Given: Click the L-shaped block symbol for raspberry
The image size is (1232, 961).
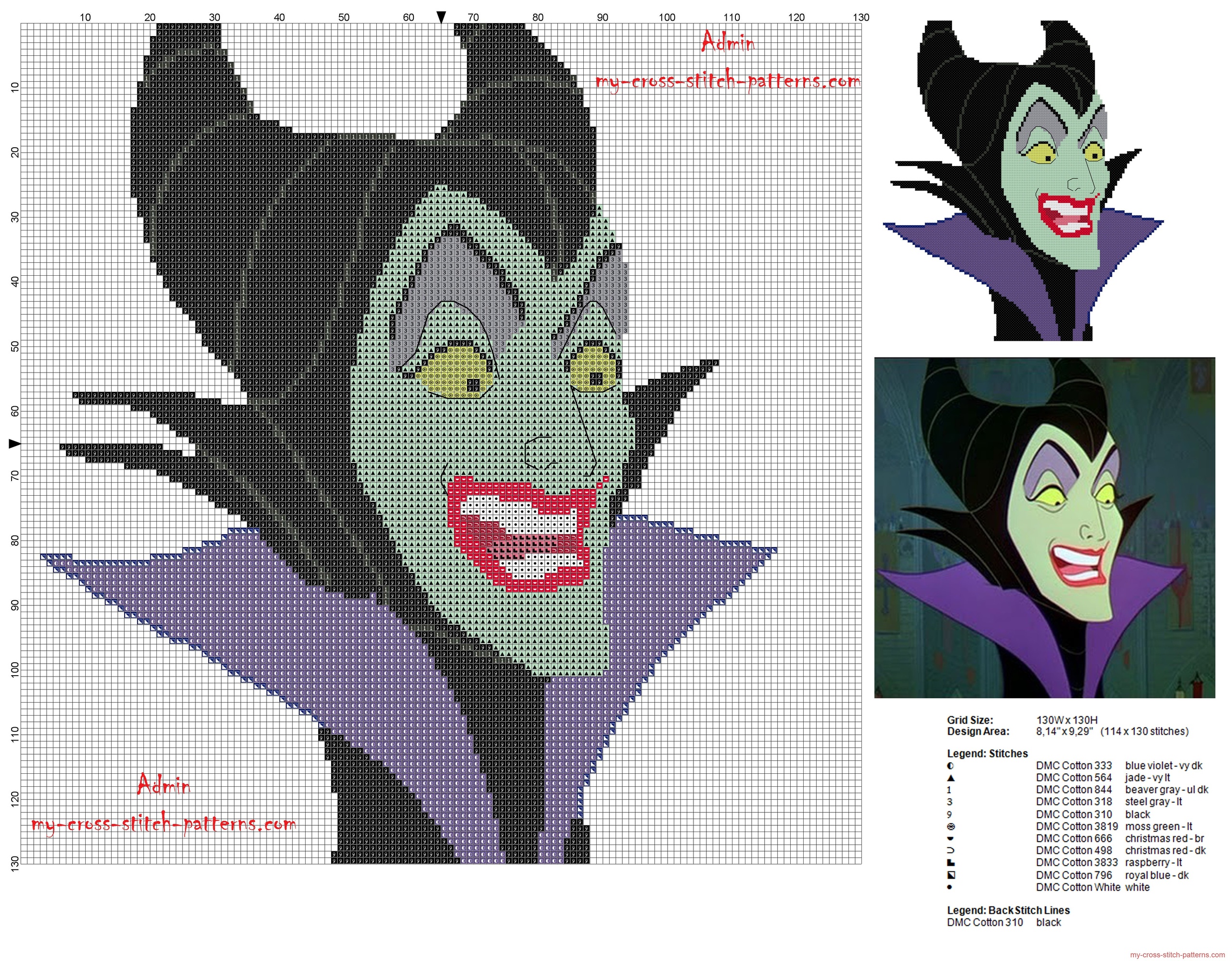Looking at the screenshot, I should pos(950,863).
